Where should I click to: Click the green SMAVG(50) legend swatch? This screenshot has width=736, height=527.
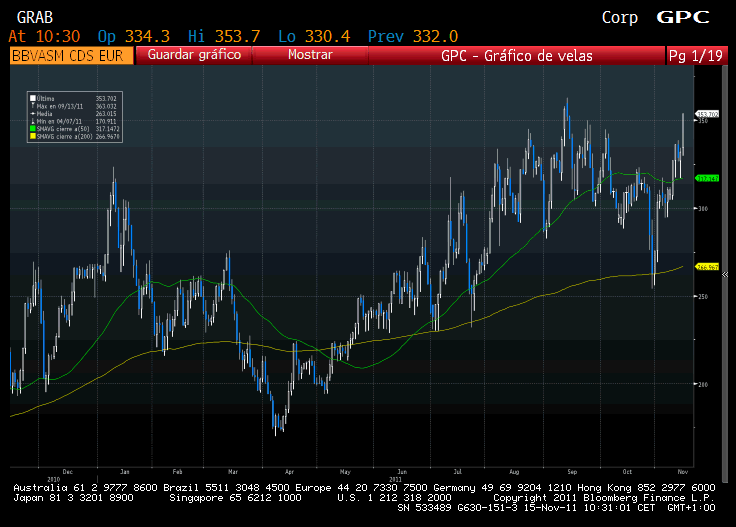tap(33, 129)
